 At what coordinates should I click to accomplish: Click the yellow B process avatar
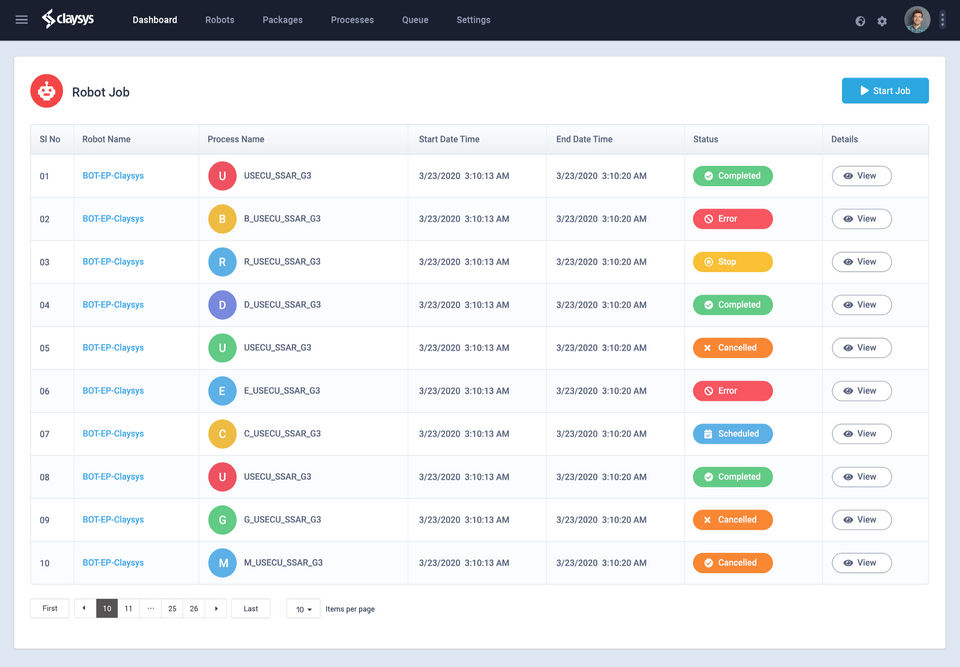pos(222,219)
